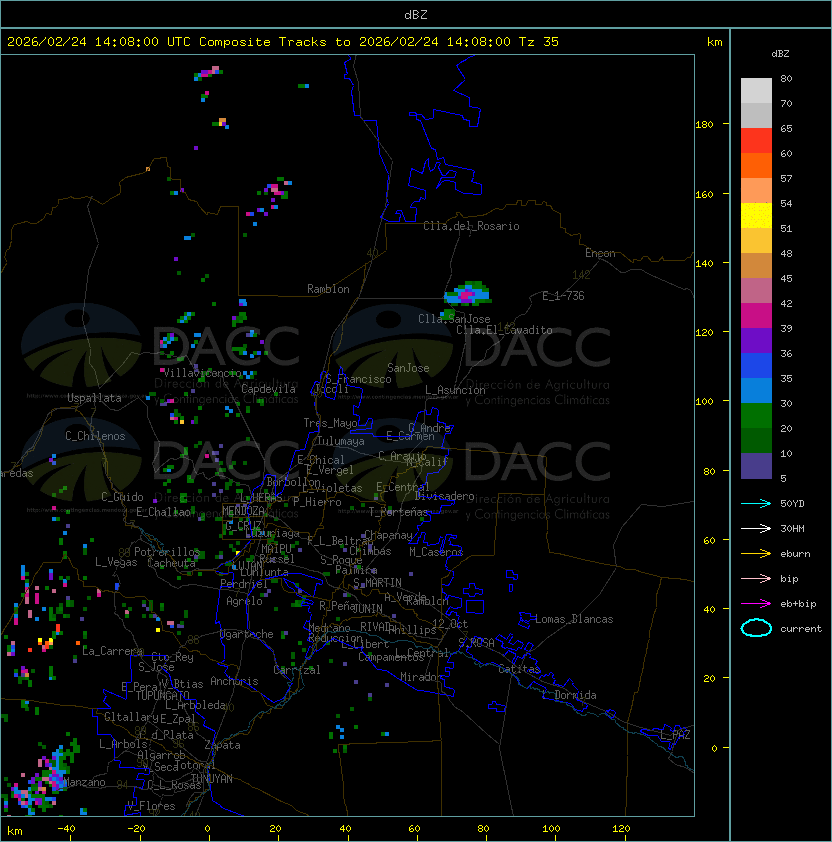The height and width of the screenshot is (842, 832).
Task: Select the magenta 39-42 dBZ swatch
Action: [756, 316]
